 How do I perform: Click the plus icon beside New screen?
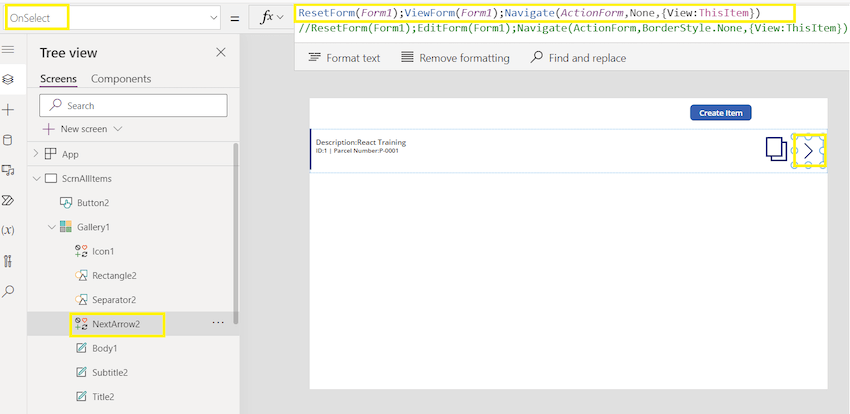pyautogui.click(x=49, y=129)
